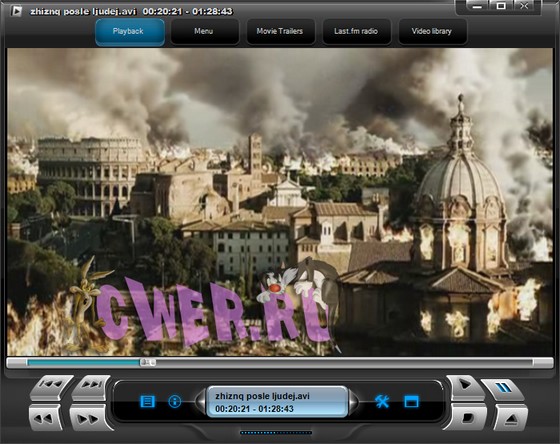Show file info via the blue info icon
Image resolution: width=560 pixels, height=444 pixels.
[x=174, y=401]
